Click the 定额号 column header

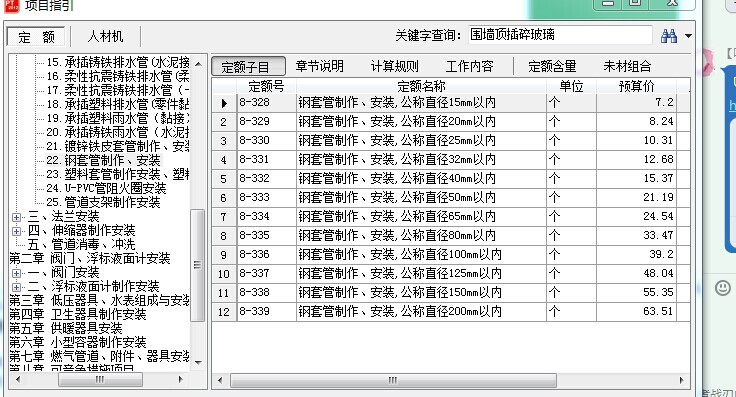coord(267,86)
